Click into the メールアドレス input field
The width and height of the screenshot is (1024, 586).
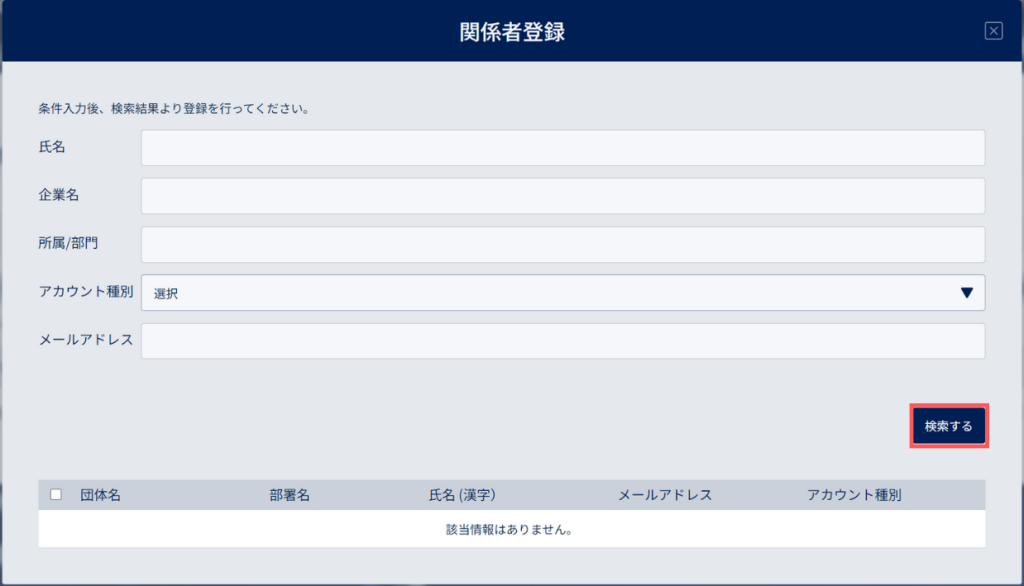click(x=563, y=341)
